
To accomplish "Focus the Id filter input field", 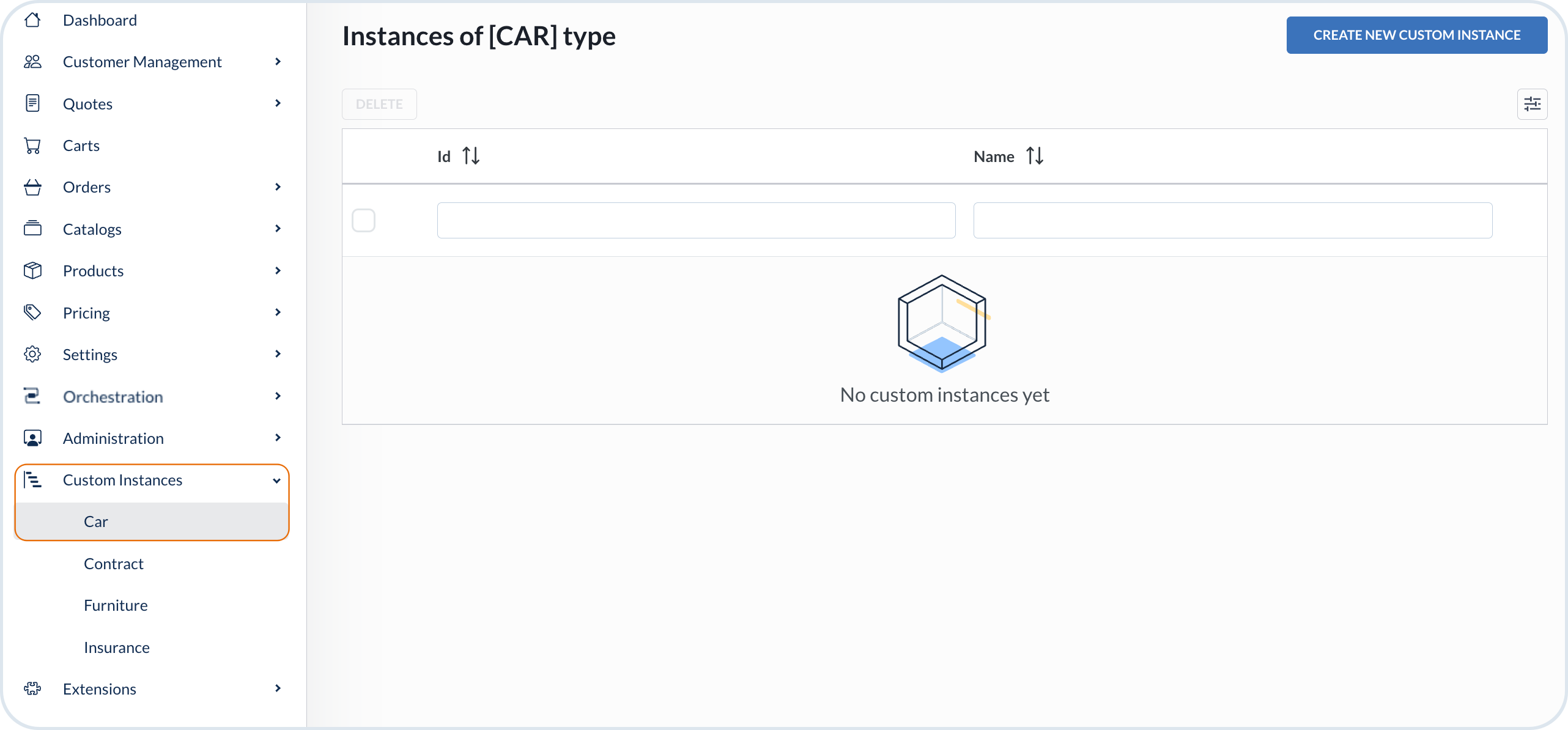I will (x=696, y=220).
